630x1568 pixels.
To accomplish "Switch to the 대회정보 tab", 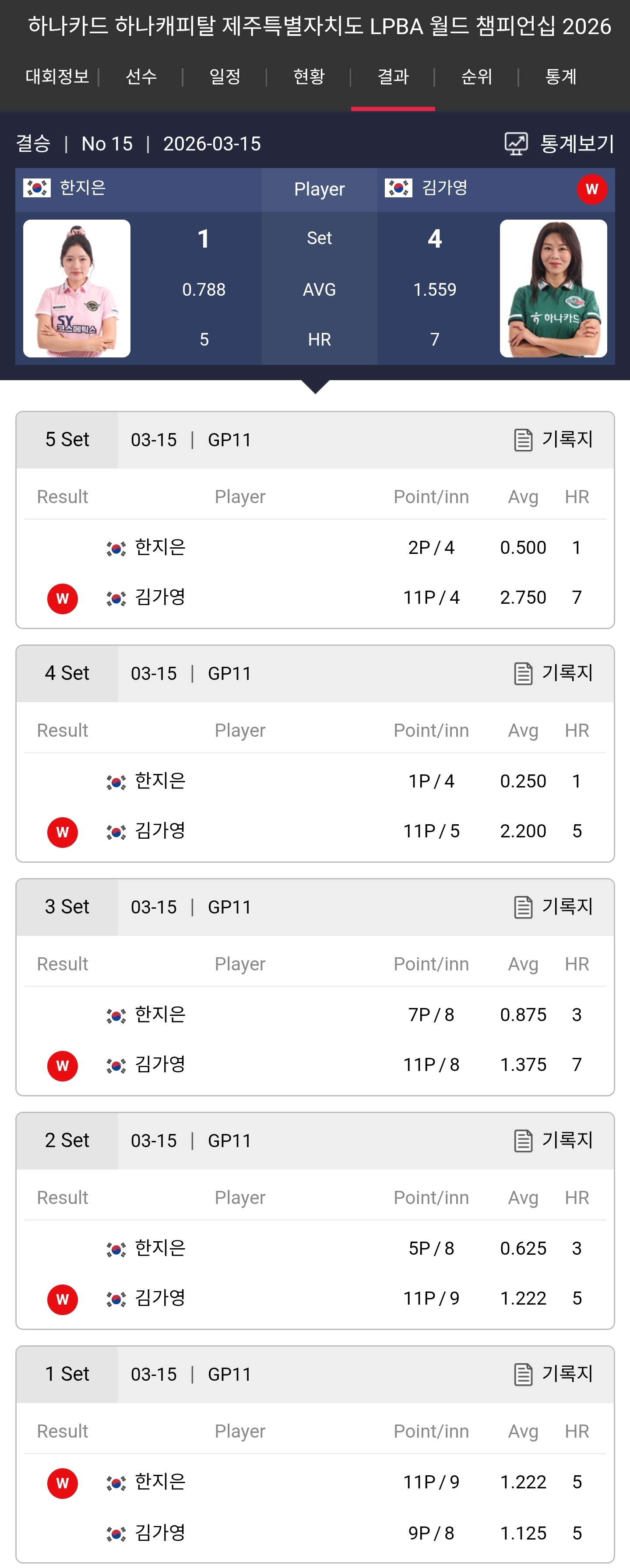I will click(x=57, y=77).
